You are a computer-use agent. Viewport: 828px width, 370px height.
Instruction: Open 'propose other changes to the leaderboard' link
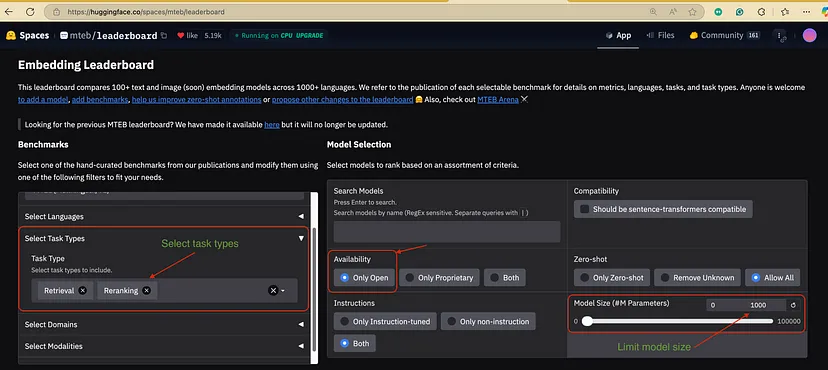tap(342, 99)
